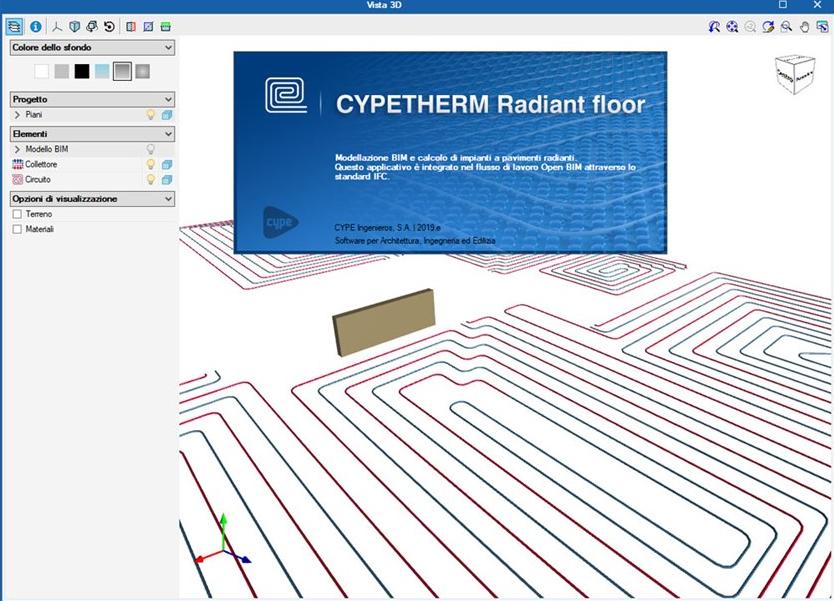Select the pan hand tool
This screenshot has width=834, height=601.
point(804,27)
